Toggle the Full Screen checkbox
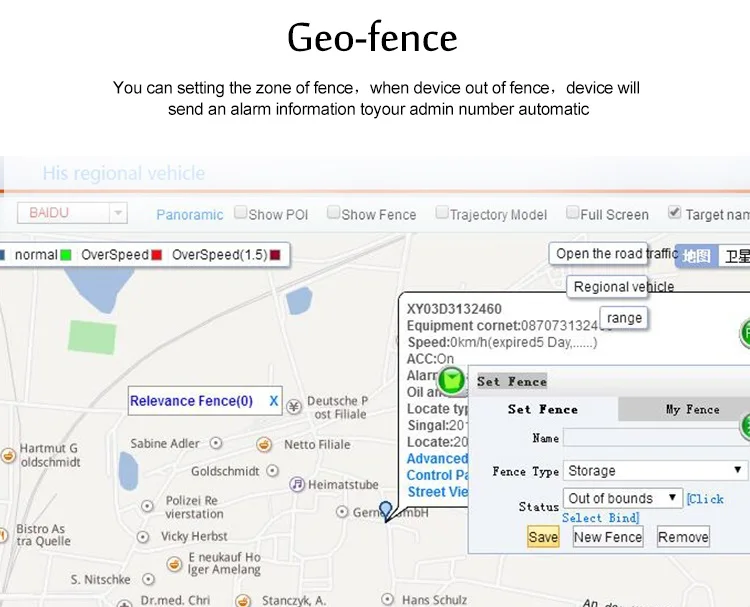Image resolution: width=750 pixels, height=607 pixels. coord(572,212)
